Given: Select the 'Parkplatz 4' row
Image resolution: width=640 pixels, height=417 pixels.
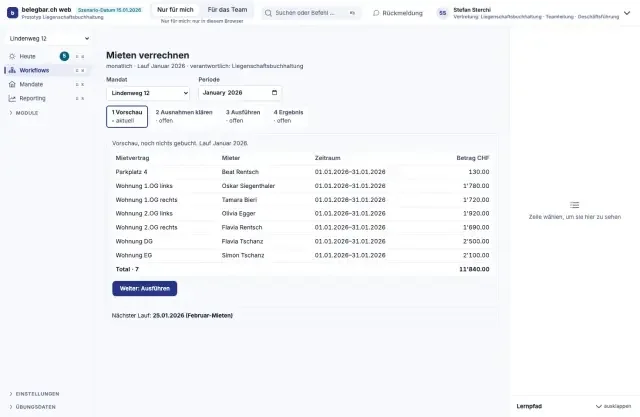Looking at the screenshot, I should tap(302, 172).
